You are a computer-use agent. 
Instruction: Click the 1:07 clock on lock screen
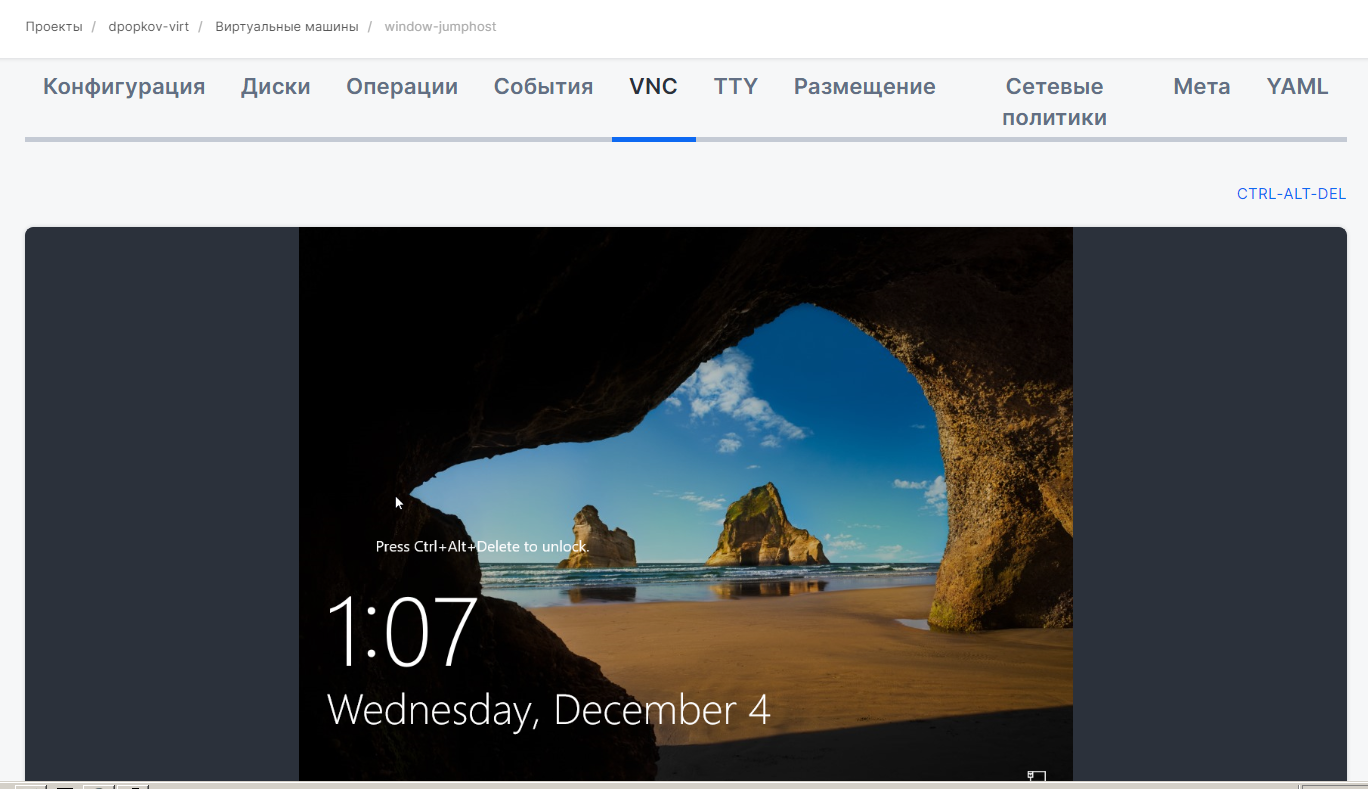click(x=402, y=632)
